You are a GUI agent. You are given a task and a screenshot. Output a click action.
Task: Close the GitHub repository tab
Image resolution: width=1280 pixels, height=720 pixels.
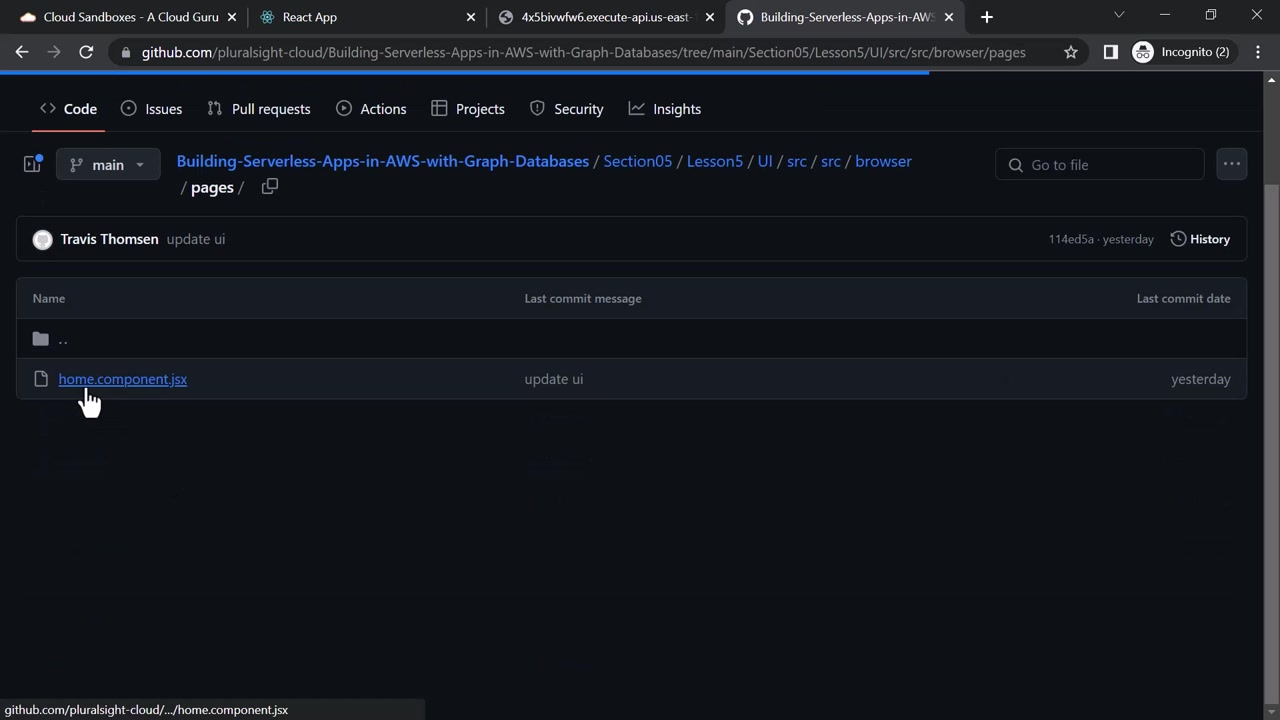point(949,17)
